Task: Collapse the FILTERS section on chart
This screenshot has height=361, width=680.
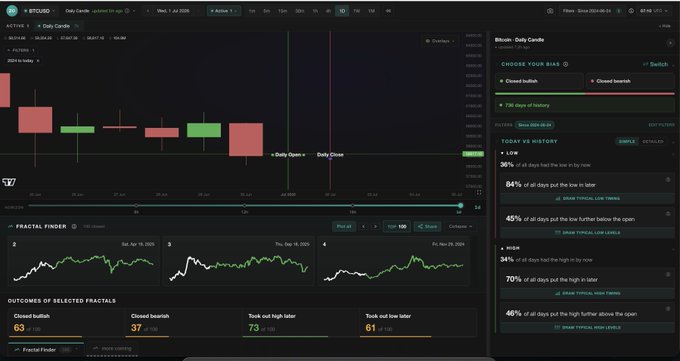Action: pyautogui.click(x=21, y=50)
